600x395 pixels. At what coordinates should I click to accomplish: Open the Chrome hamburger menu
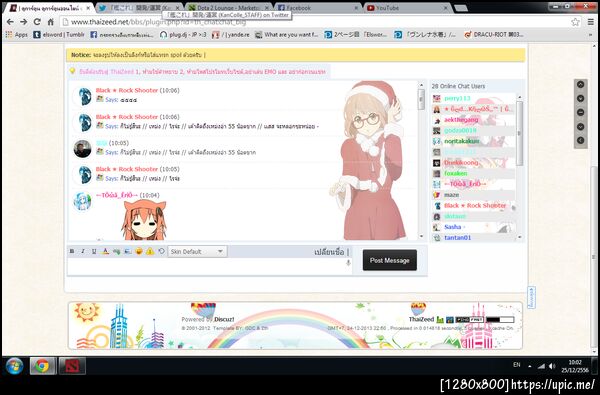(x=591, y=22)
